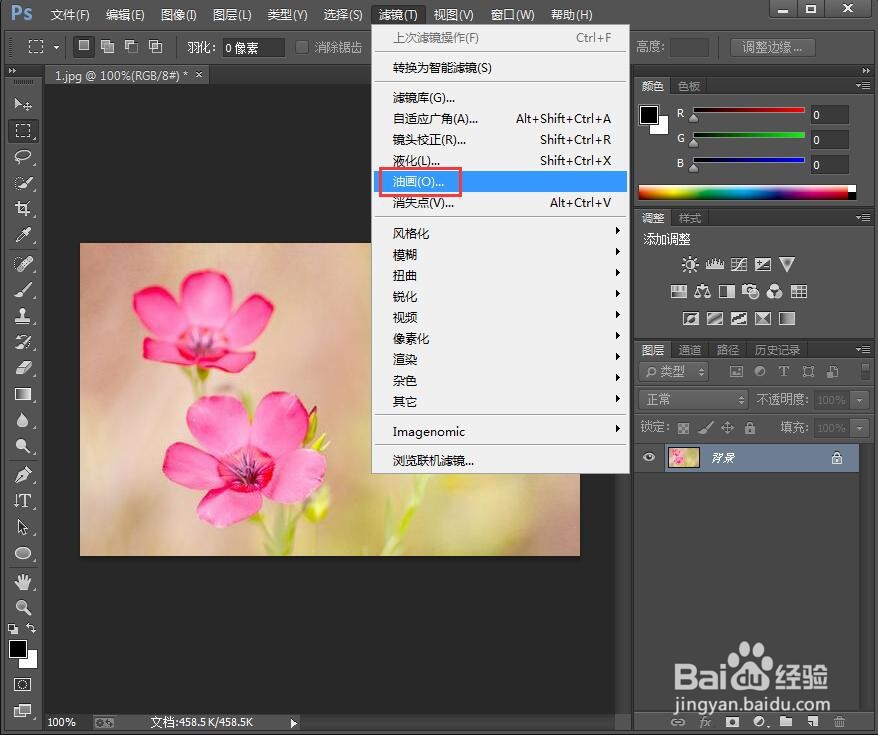The width and height of the screenshot is (878, 735).
Task: Select the Blur tool
Action: pyautogui.click(x=22, y=420)
